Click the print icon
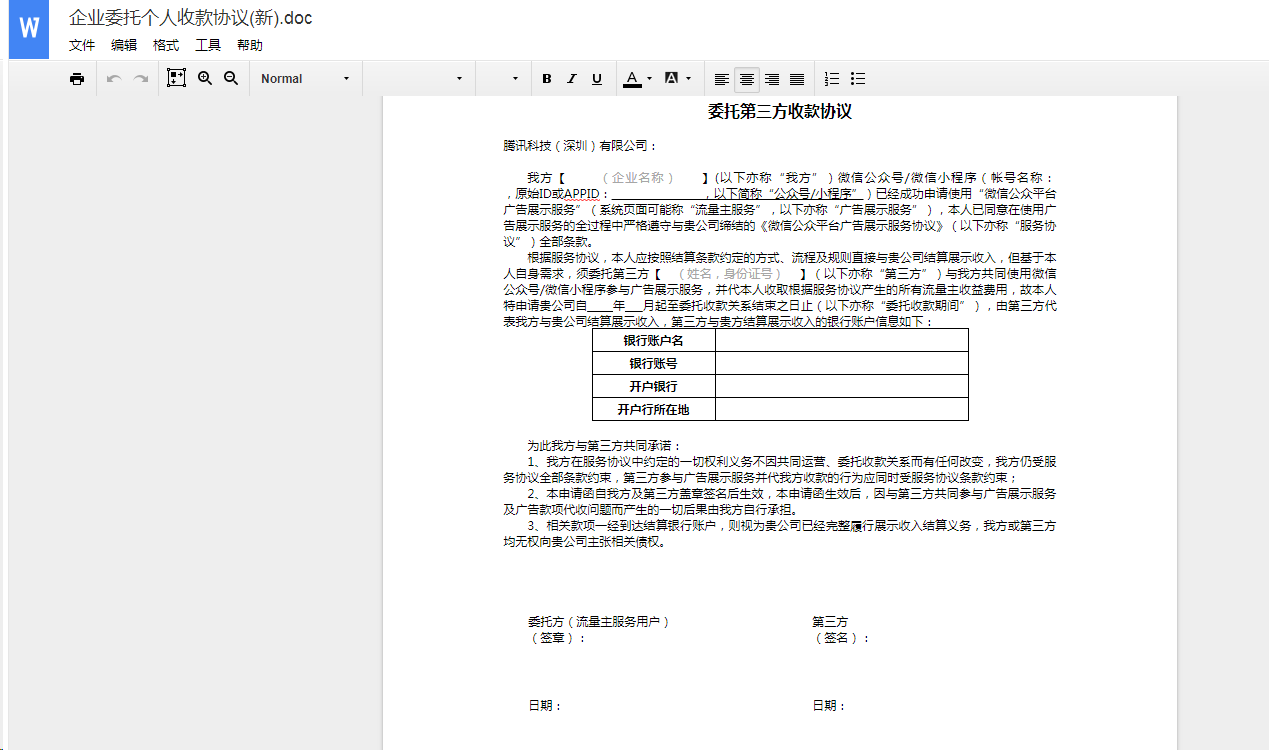The image size is (1269, 750). (77, 79)
